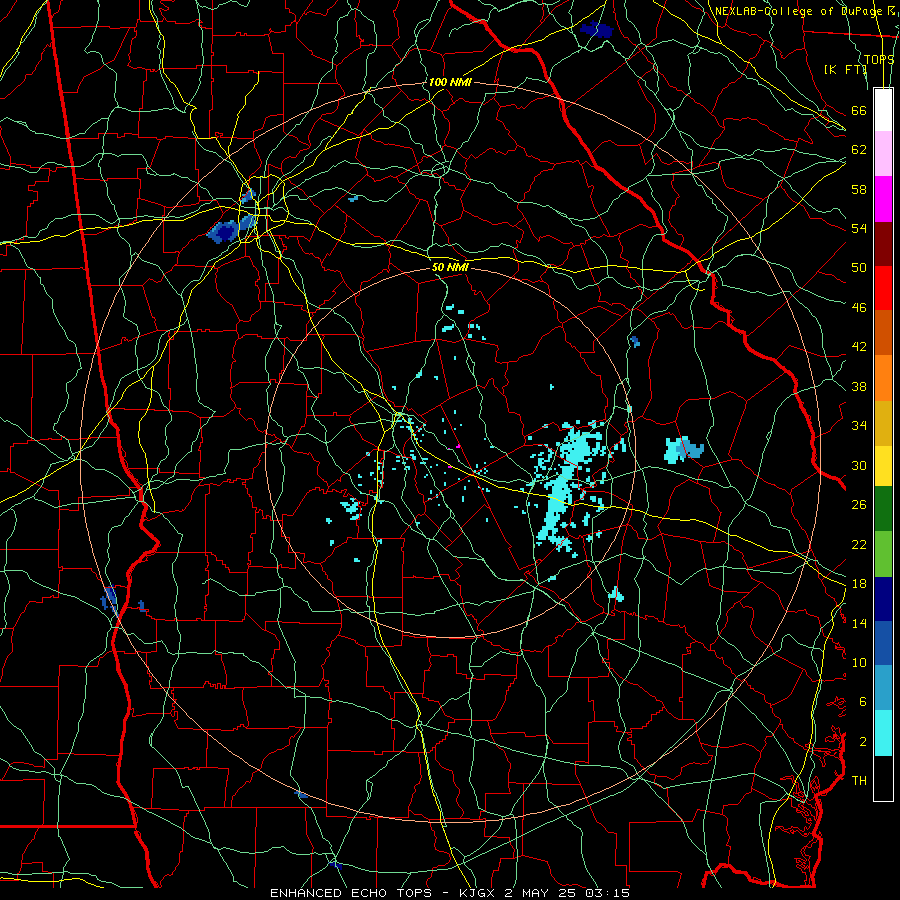
Task: Click the dark blue echo beside NEXLAB title
Action: (x=596, y=29)
